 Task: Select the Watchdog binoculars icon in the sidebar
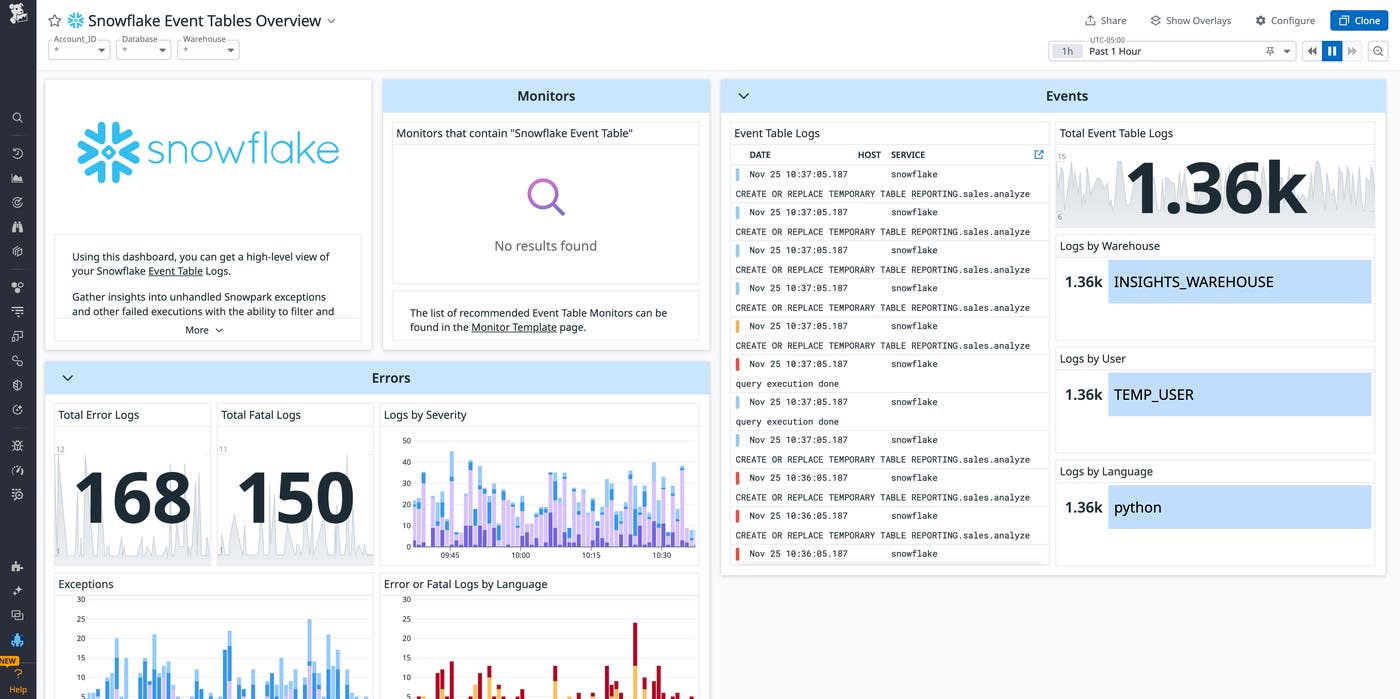point(16,227)
